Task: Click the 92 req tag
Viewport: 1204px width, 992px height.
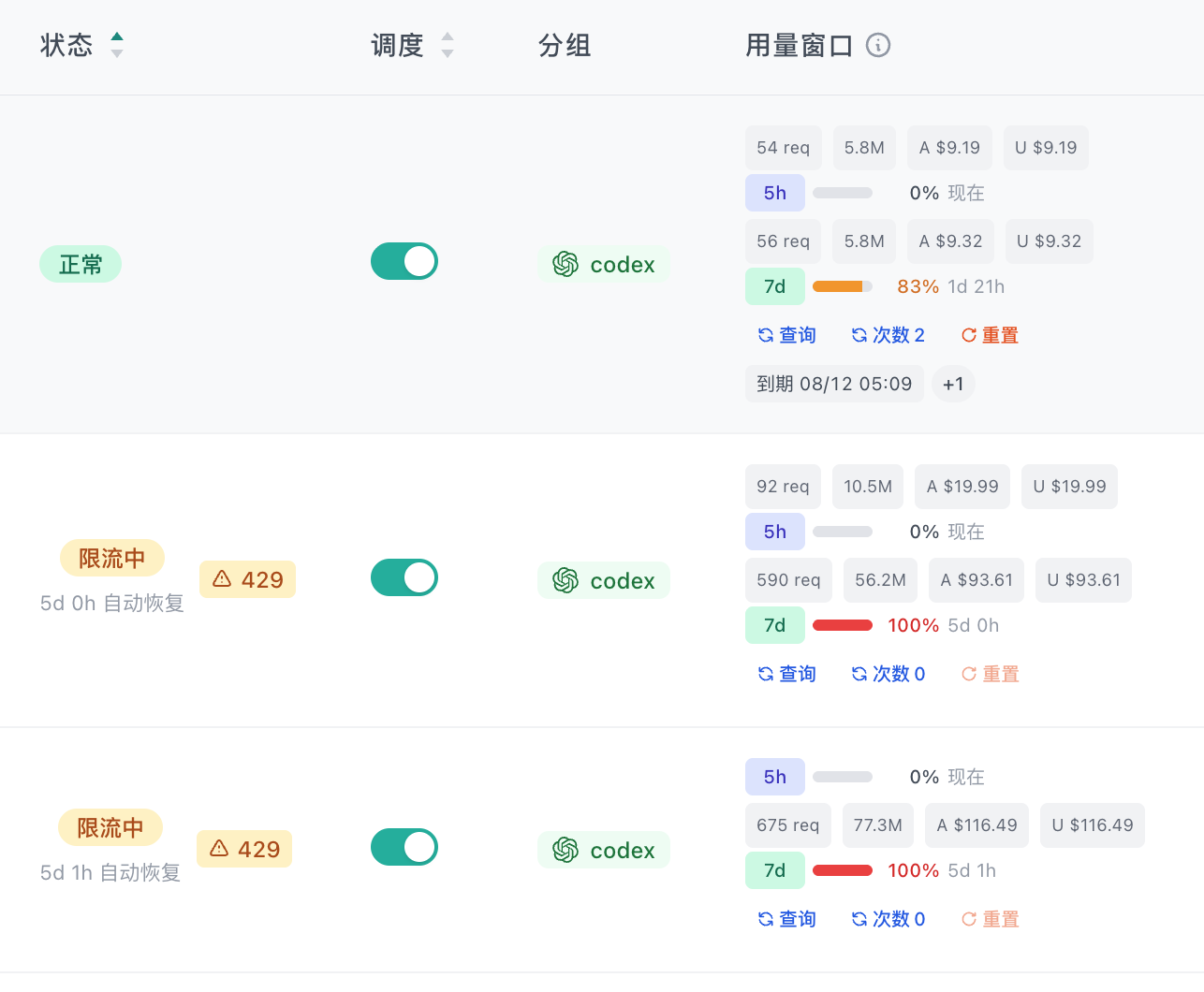Action: pyautogui.click(x=783, y=487)
